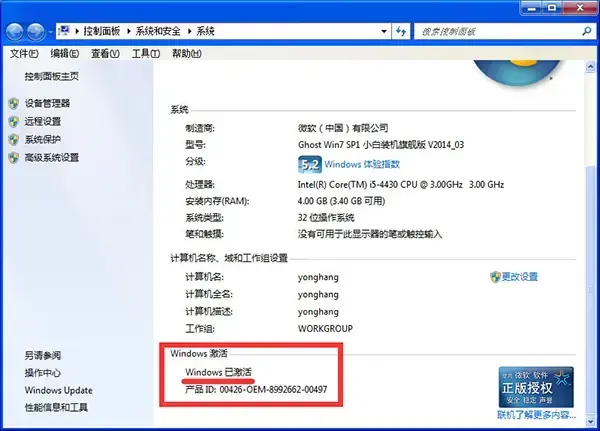This screenshot has width=600, height=431.
Task: Open the 帮助(H) menu
Action: 187,54
